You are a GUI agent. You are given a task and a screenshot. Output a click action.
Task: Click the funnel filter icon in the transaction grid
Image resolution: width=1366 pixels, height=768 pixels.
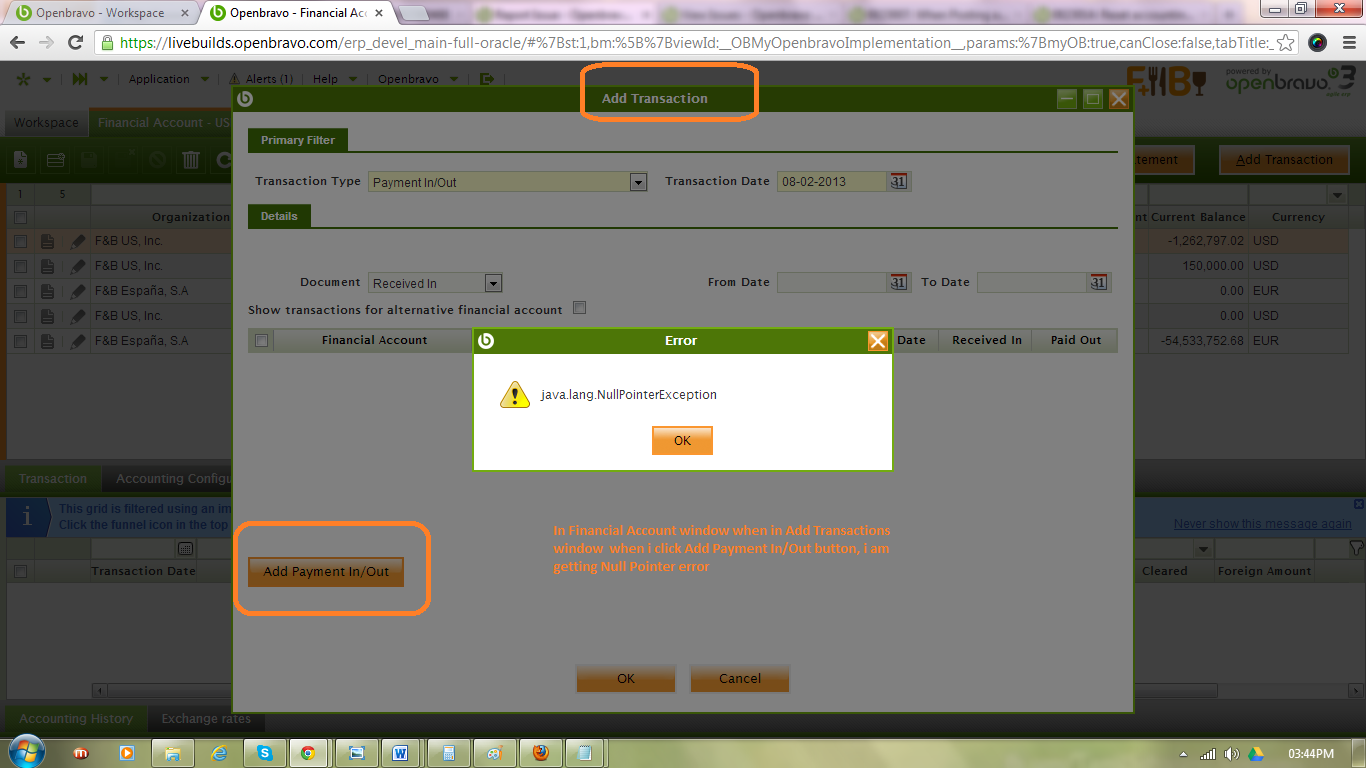coord(1356,548)
